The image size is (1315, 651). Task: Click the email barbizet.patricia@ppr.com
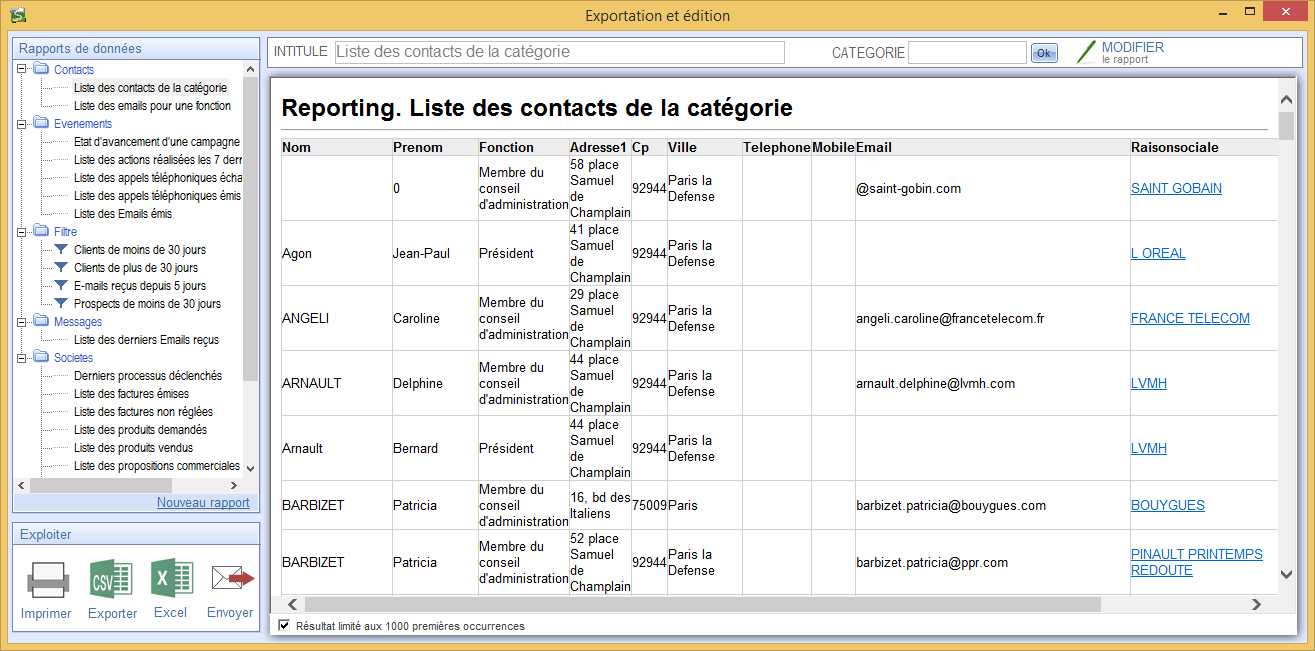932,562
